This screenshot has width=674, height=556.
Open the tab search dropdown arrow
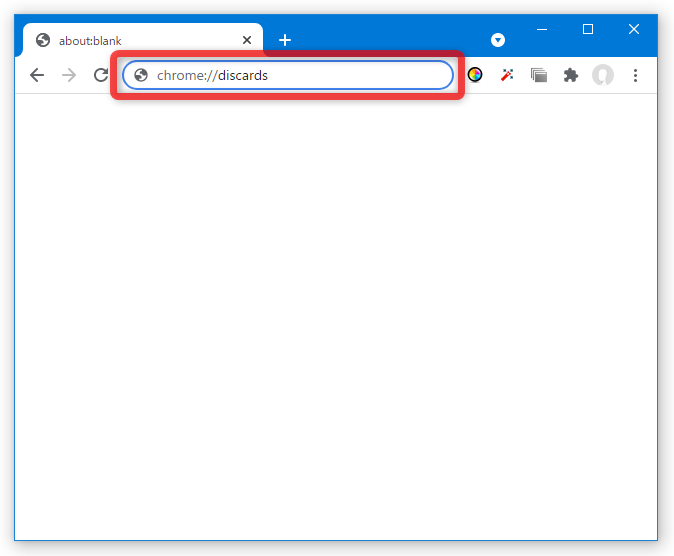coord(498,40)
